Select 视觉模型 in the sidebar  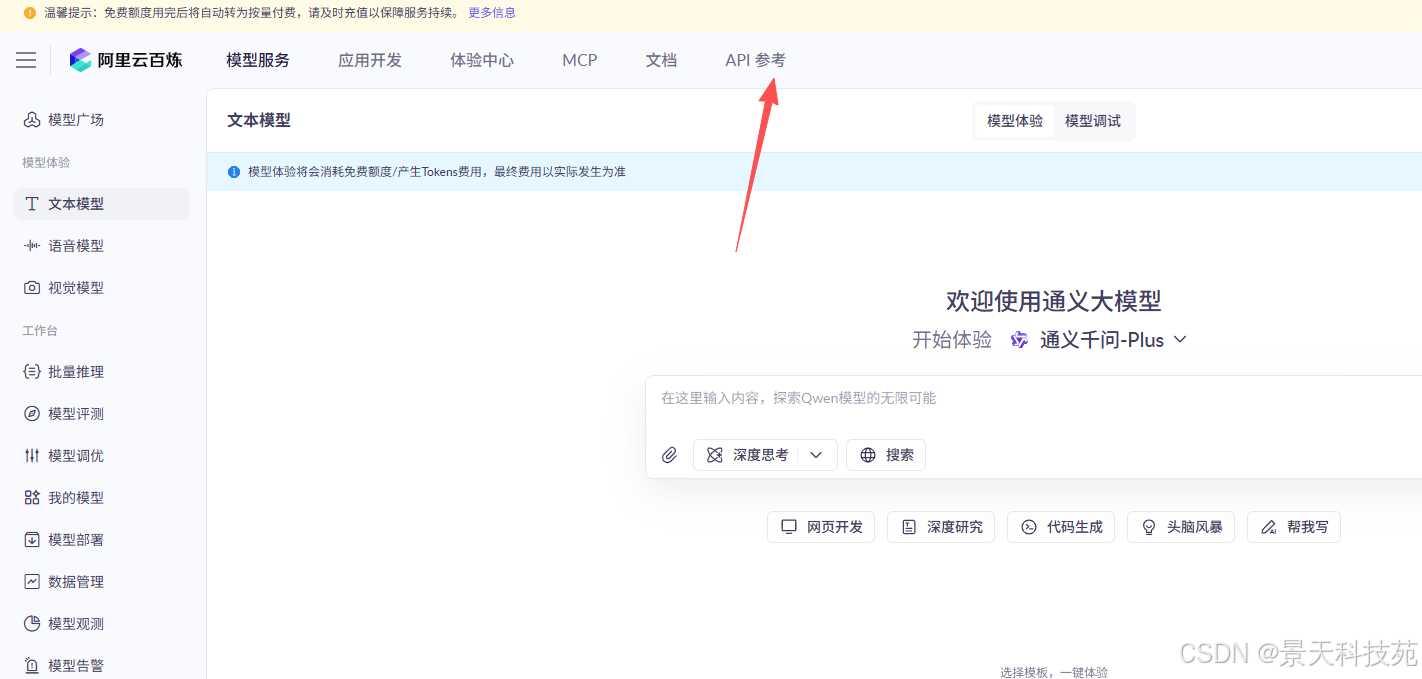click(102, 288)
